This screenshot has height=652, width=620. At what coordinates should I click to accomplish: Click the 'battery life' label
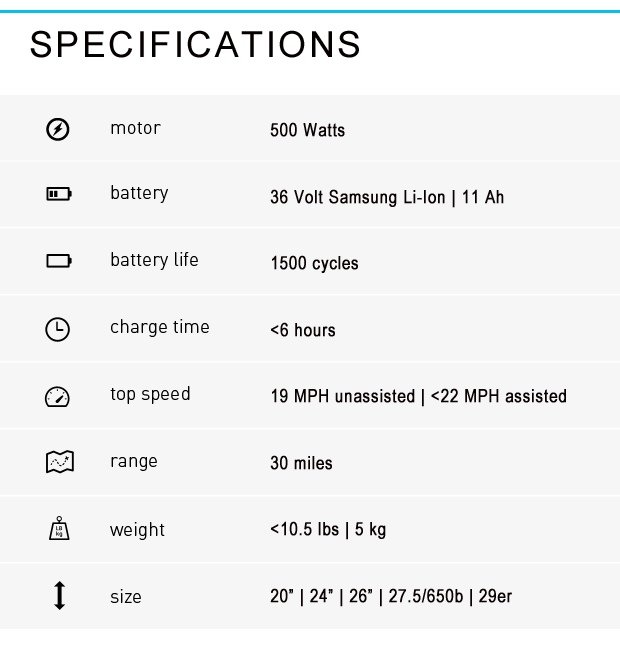tap(154, 260)
